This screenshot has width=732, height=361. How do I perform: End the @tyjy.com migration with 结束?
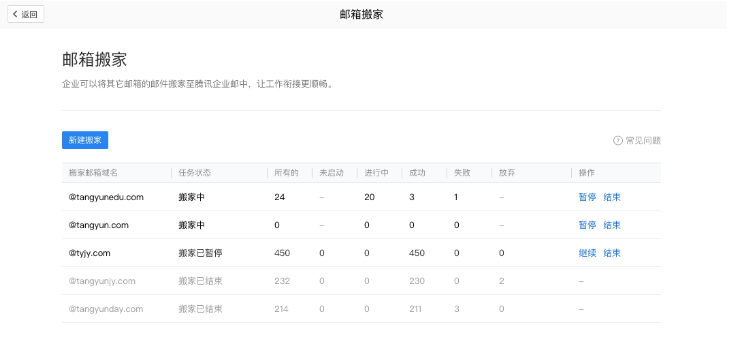tap(612, 253)
